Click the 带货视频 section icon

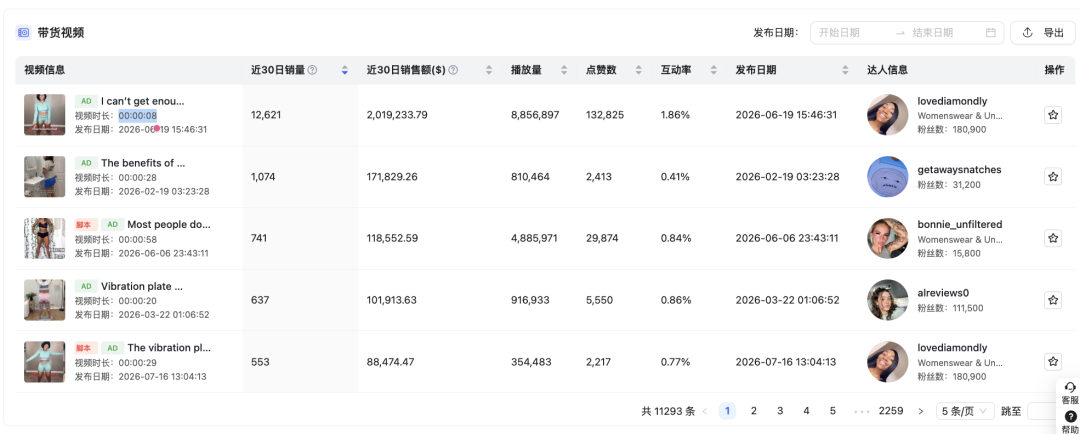pyautogui.click(x=23, y=32)
